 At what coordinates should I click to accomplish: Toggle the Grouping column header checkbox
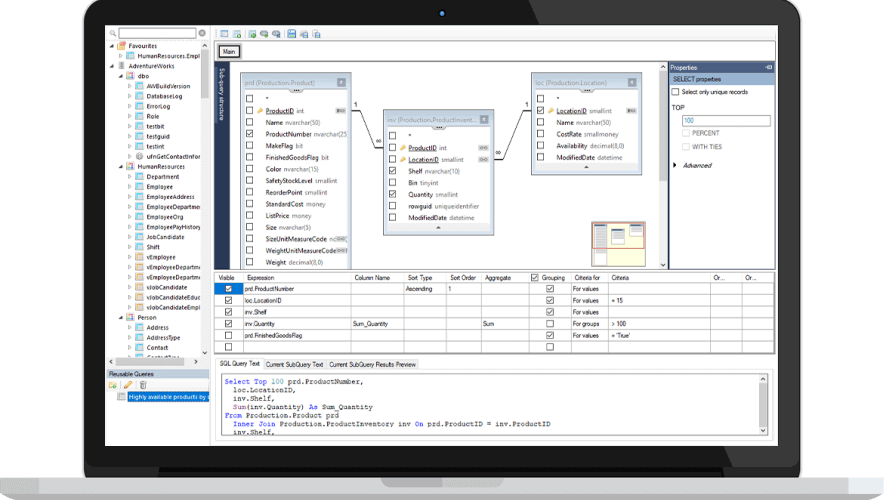coord(535,277)
